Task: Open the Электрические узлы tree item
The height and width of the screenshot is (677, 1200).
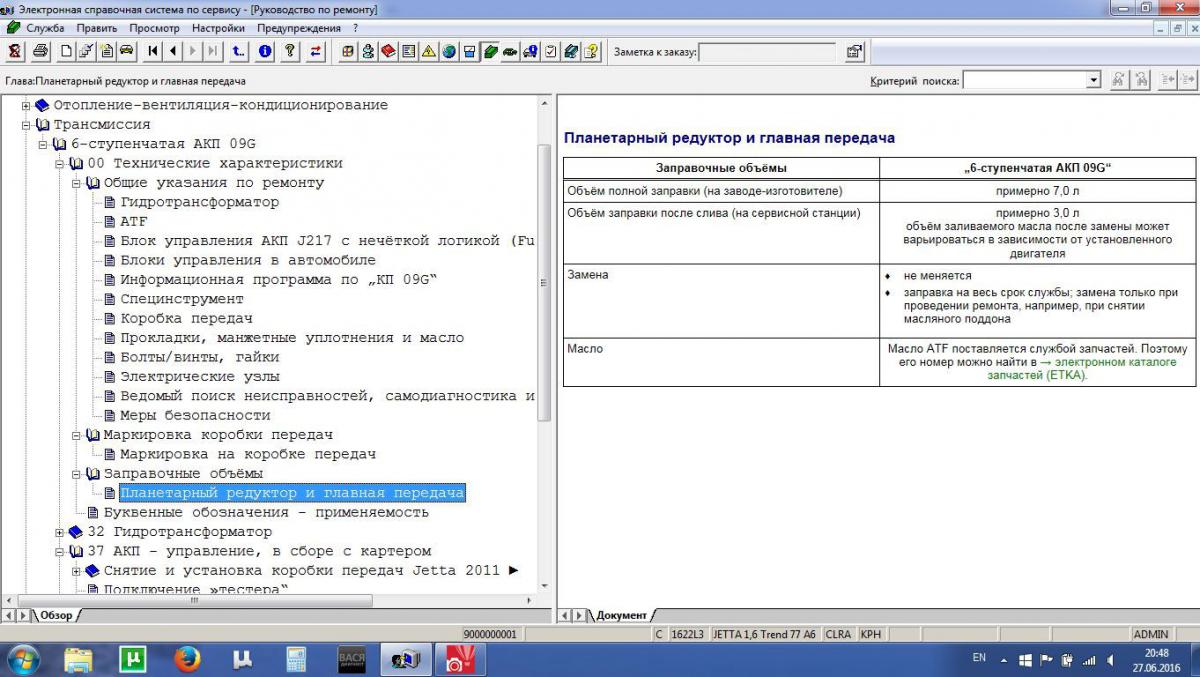Action: (x=200, y=377)
